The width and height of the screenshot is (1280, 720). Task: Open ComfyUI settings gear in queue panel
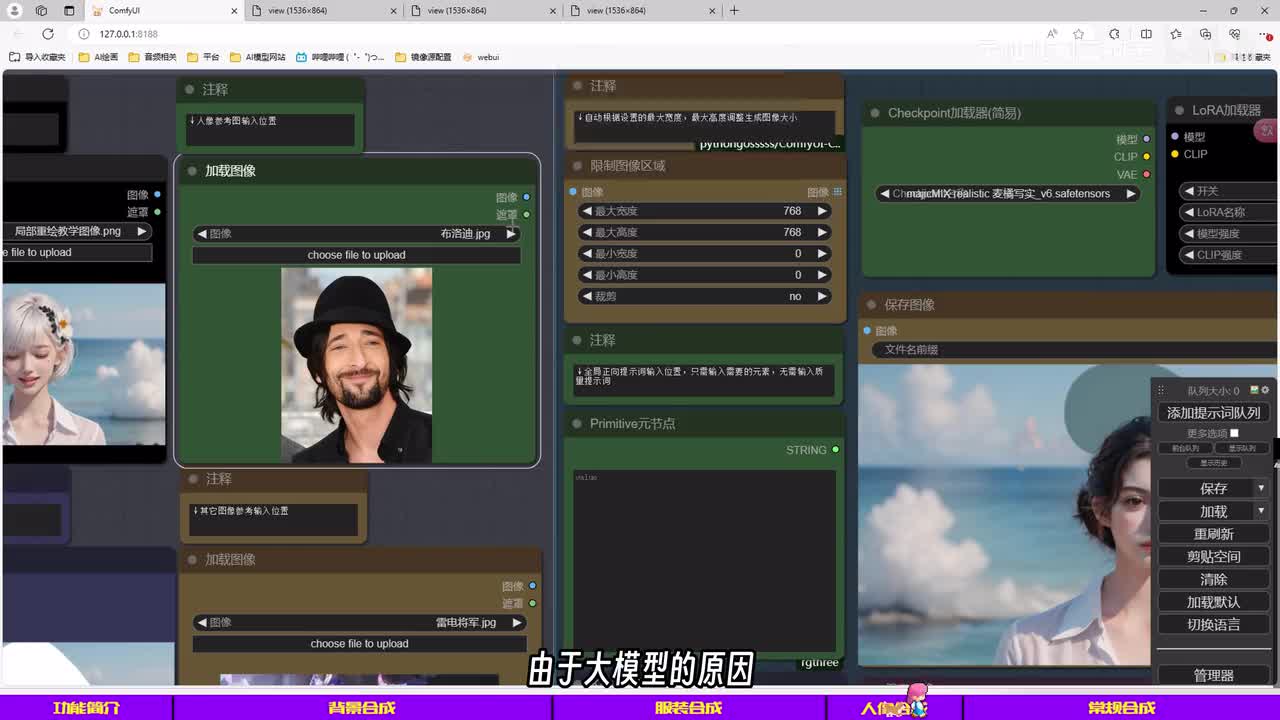[x=1265, y=390]
